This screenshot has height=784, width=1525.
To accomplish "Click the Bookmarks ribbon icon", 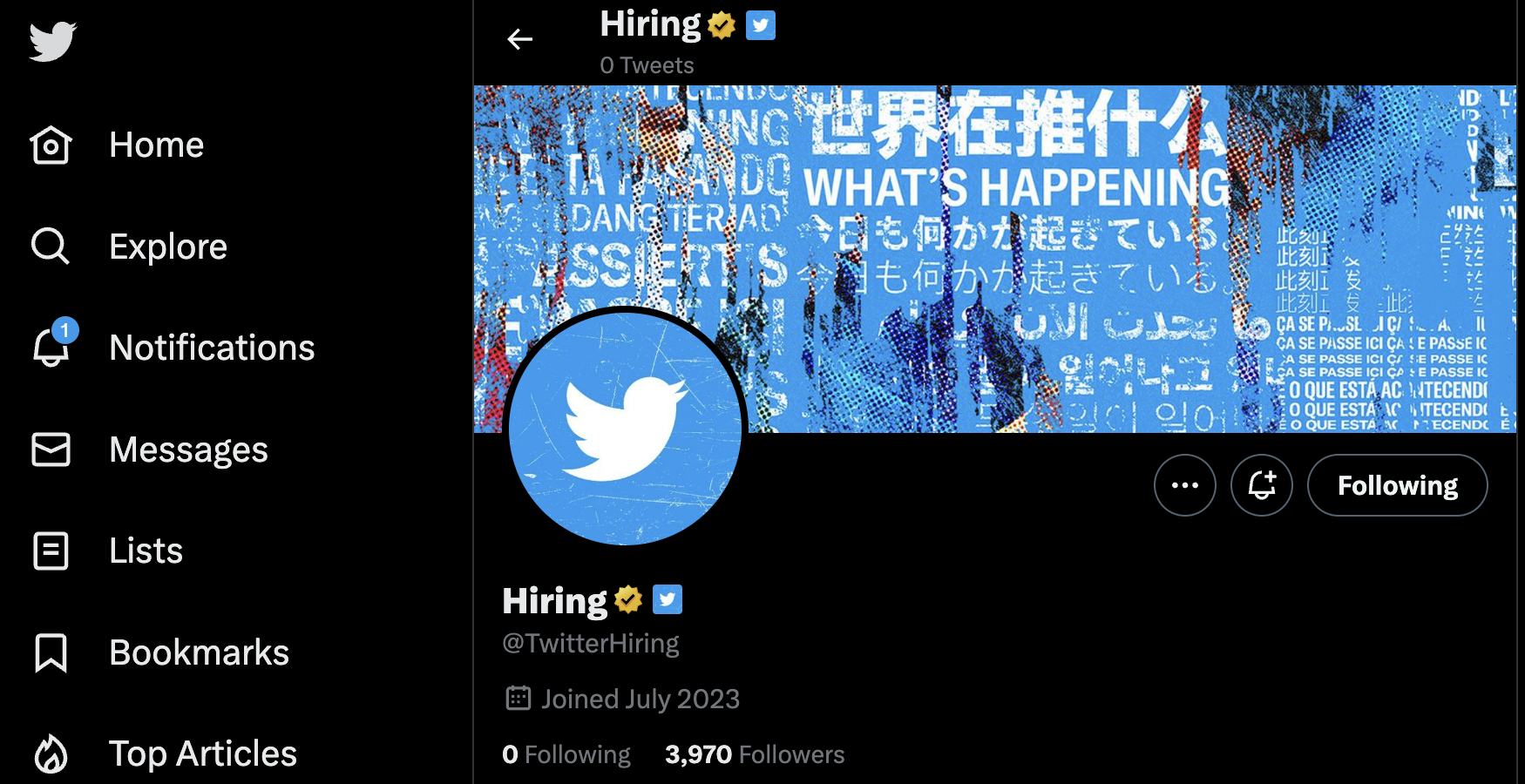I will (51, 652).
